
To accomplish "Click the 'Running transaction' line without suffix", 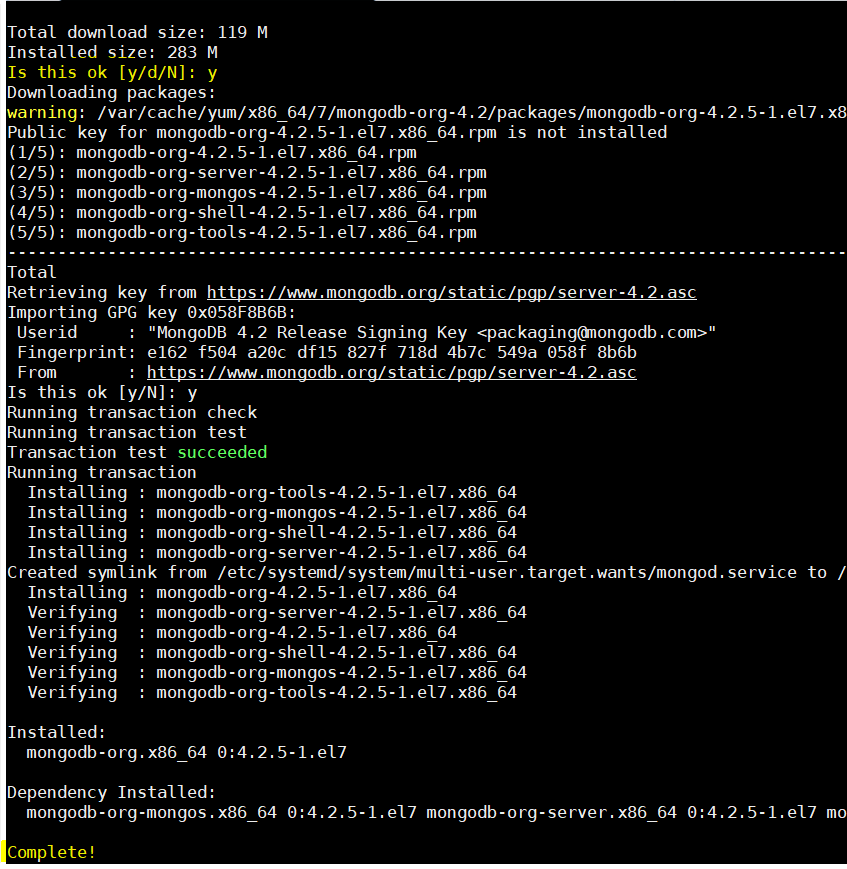I will point(102,472).
